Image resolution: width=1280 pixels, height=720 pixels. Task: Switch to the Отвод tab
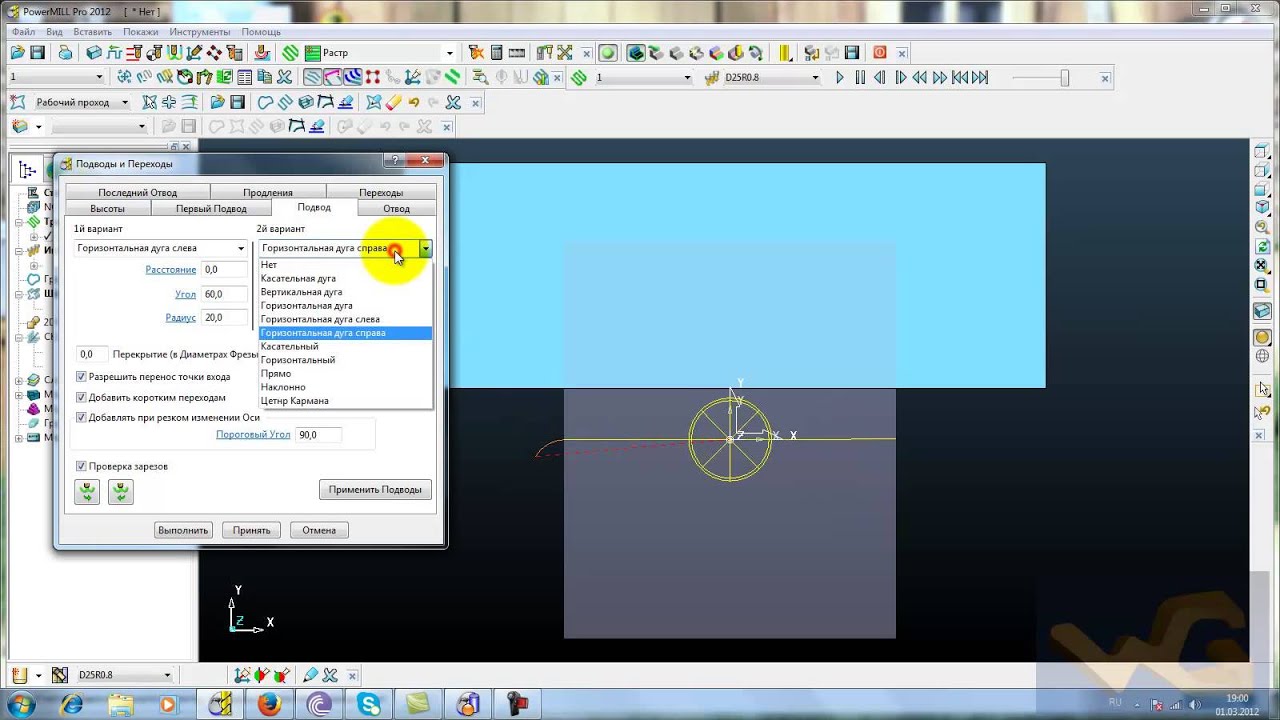pyautogui.click(x=396, y=208)
